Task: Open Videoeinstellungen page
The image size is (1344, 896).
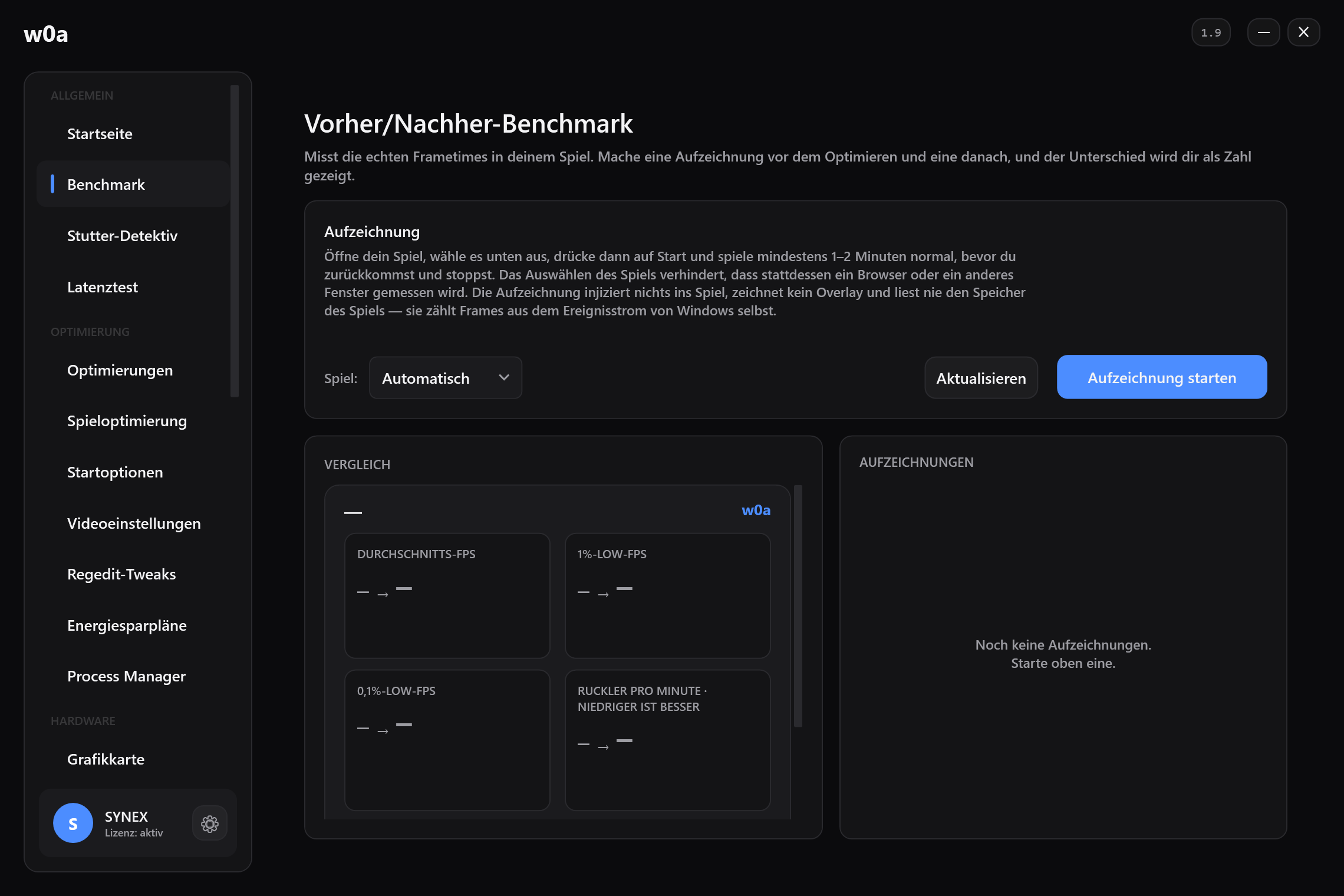Action: click(133, 523)
